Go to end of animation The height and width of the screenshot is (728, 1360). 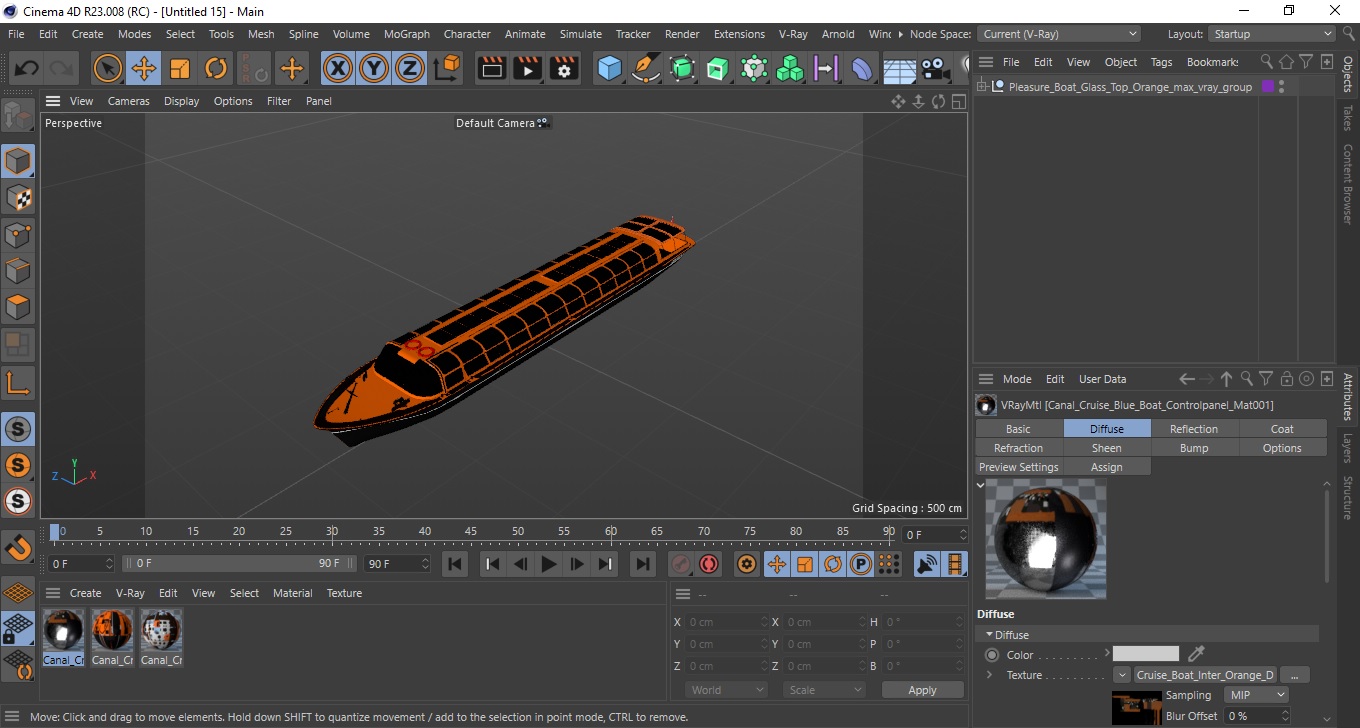point(644,564)
